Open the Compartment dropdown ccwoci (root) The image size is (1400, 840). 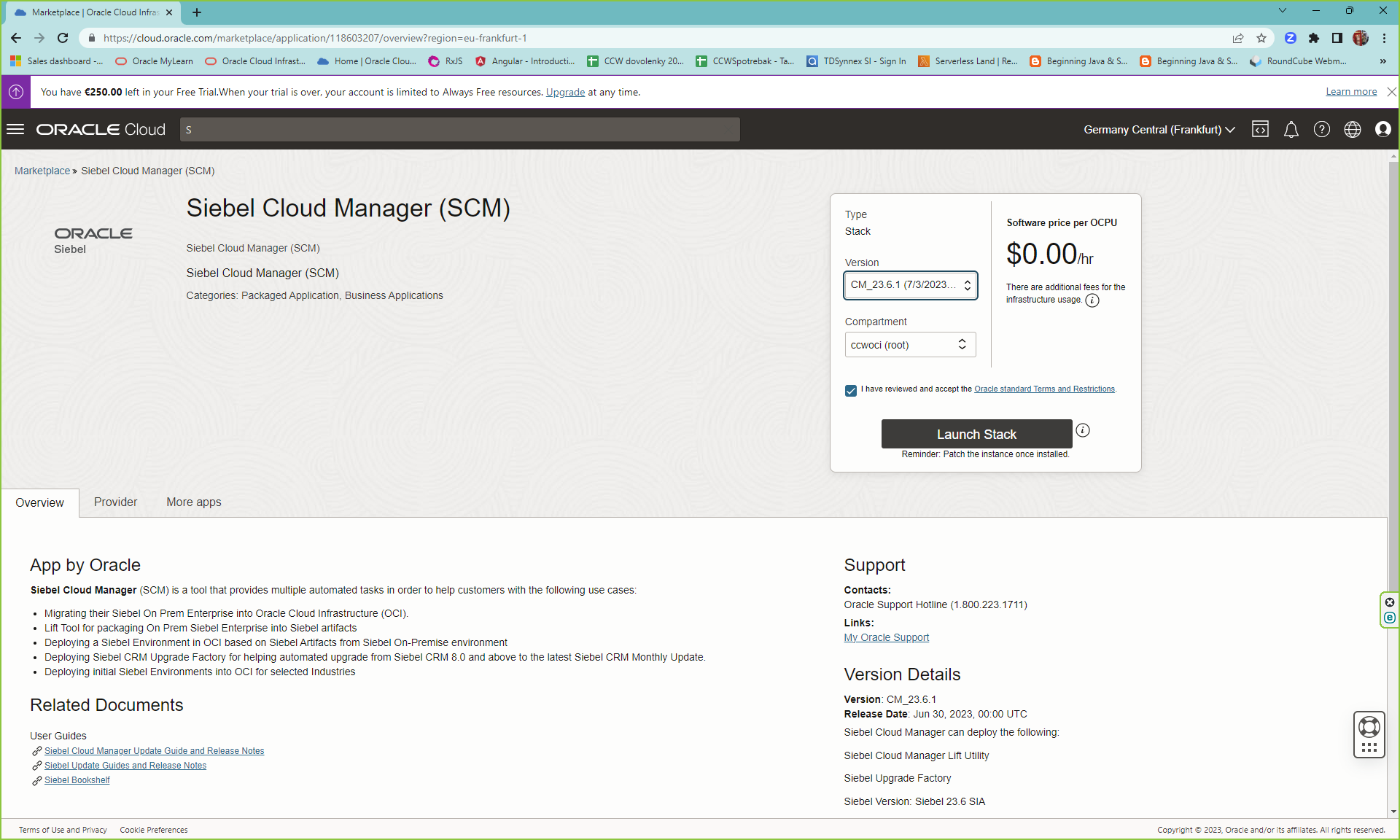point(910,345)
